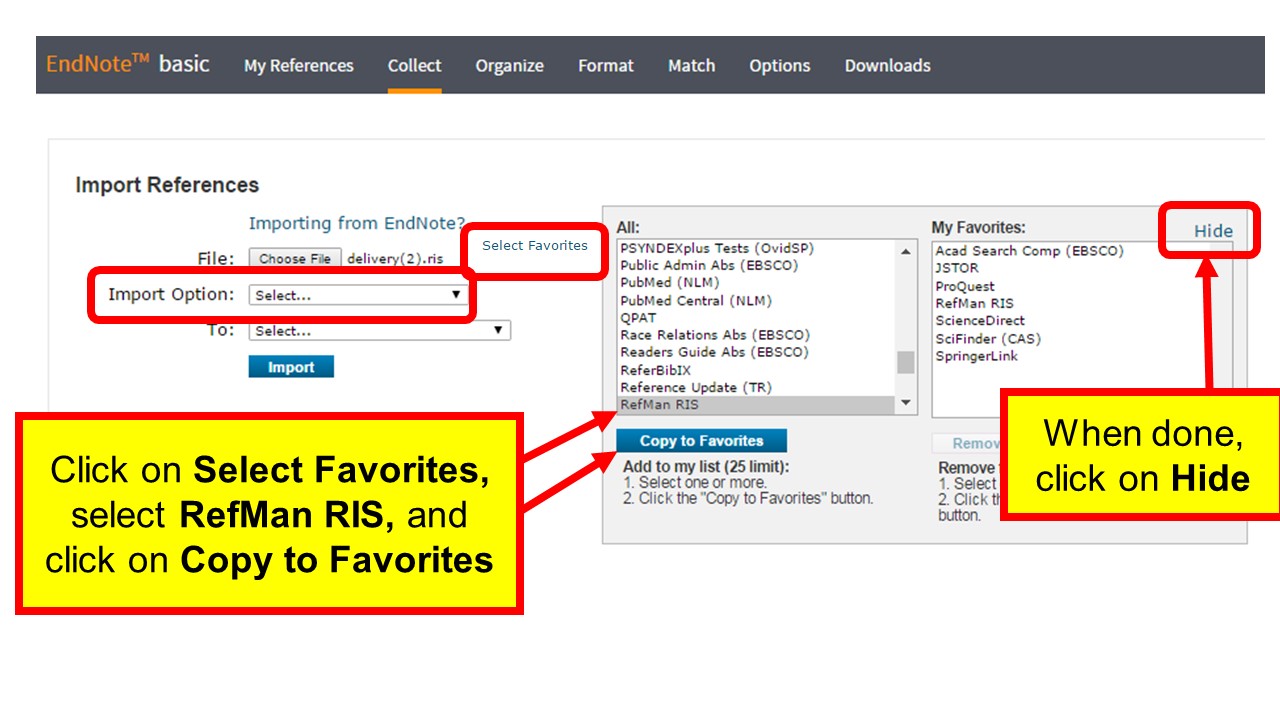Open the Import Option dropdown
Screen dimensions: 1280x720
[x=358, y=295]
